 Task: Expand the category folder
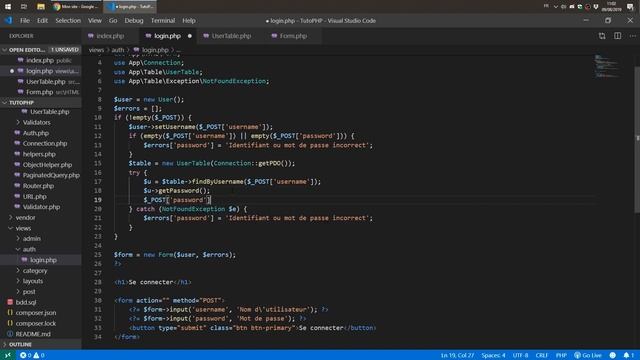(x=35, y=271)
